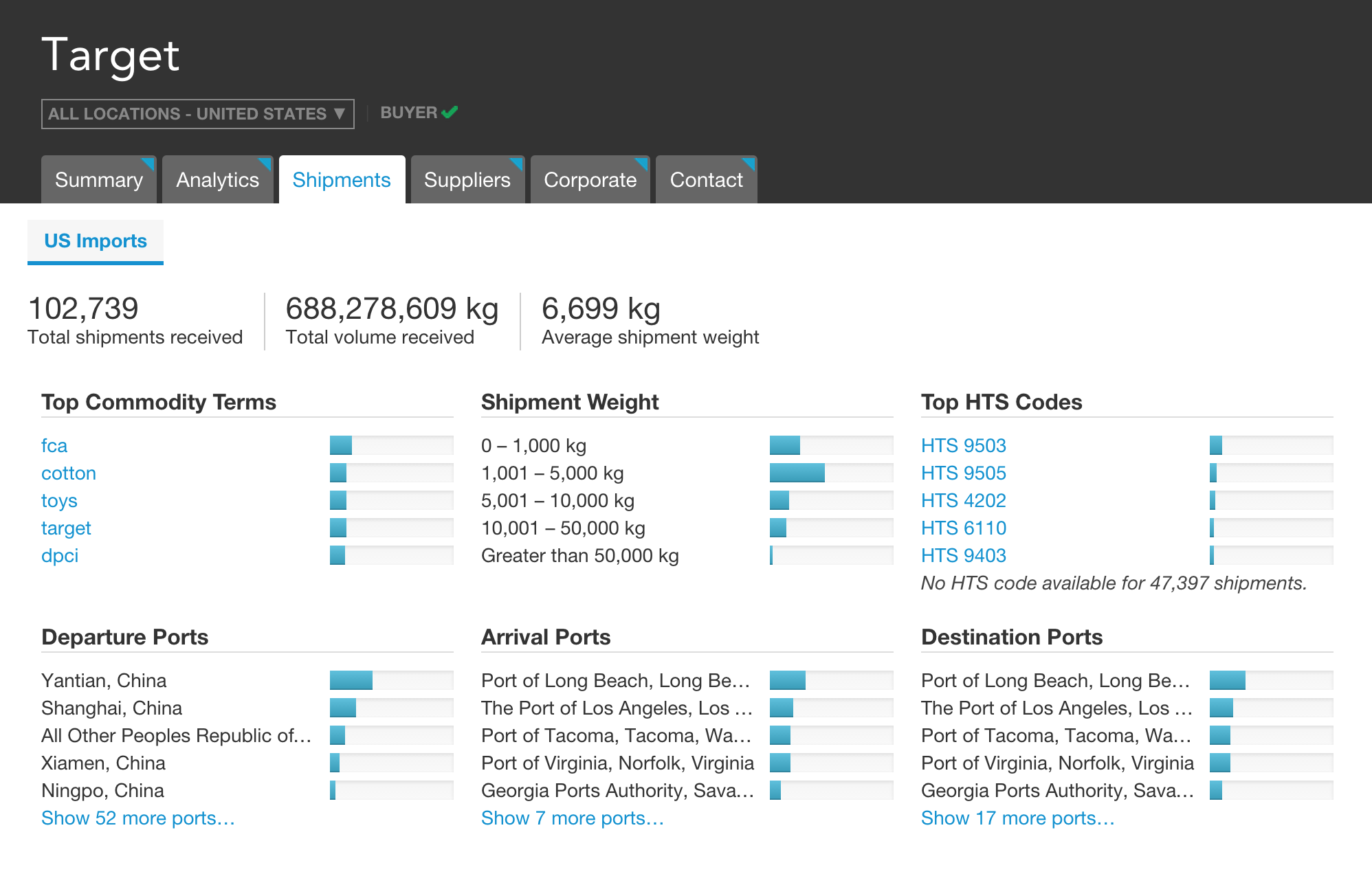Go to the Corporate tab
Image resolution: width=1372 pixels, height=874 pixels.
coord(590,180)
